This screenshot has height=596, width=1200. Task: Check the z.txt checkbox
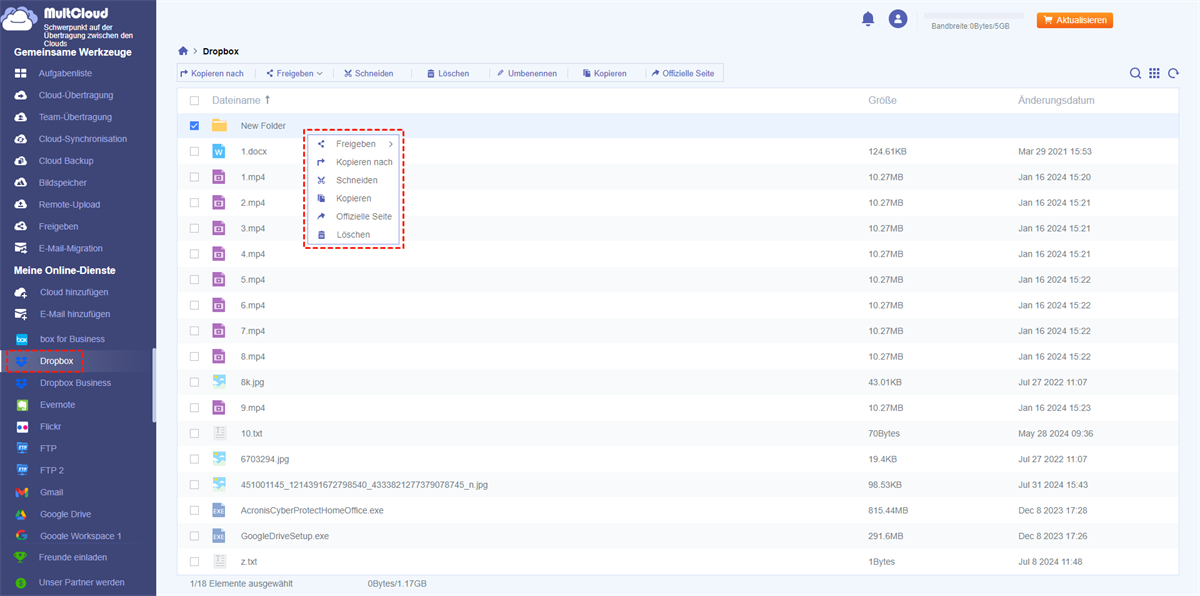coord(194,562)
